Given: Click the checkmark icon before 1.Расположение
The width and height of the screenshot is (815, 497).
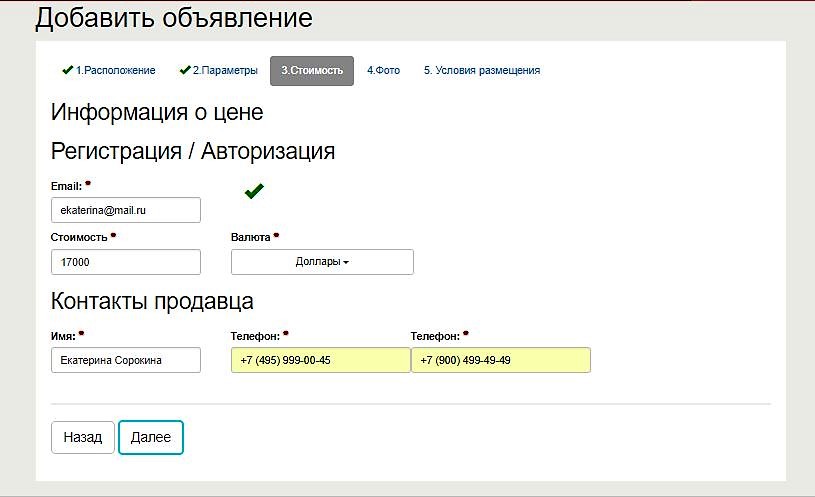Looking at the screenshot, I should click(68, 70).
